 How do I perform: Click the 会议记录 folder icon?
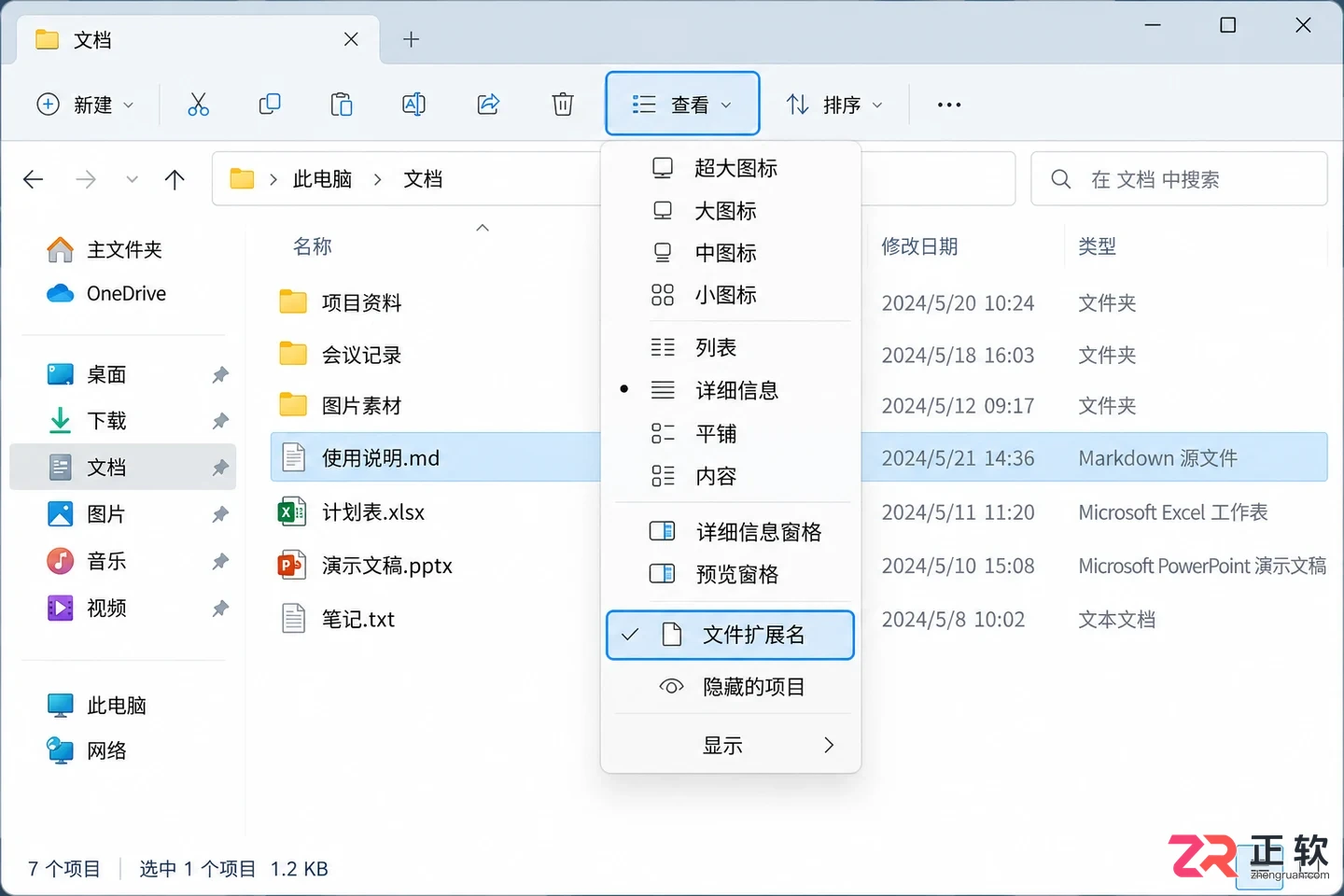pyautogui.click(x=293, y=354)
